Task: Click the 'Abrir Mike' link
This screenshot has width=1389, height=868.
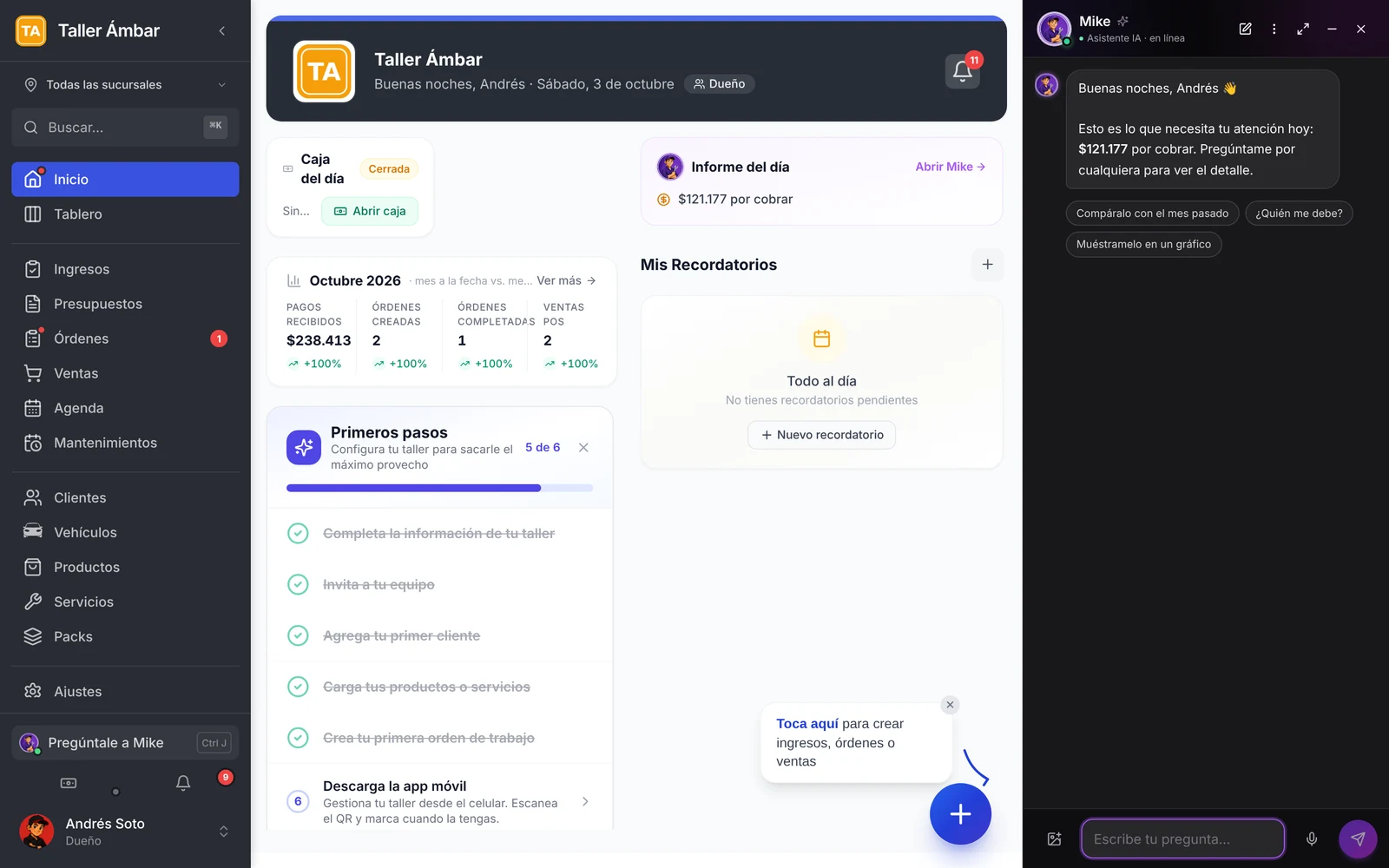Action: click(950, 167)
